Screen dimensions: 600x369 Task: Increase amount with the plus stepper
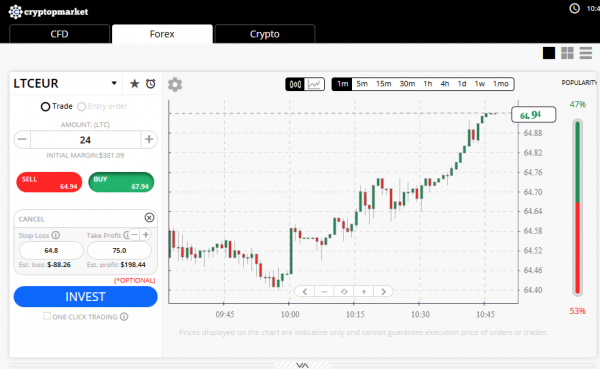pos(149,139)
